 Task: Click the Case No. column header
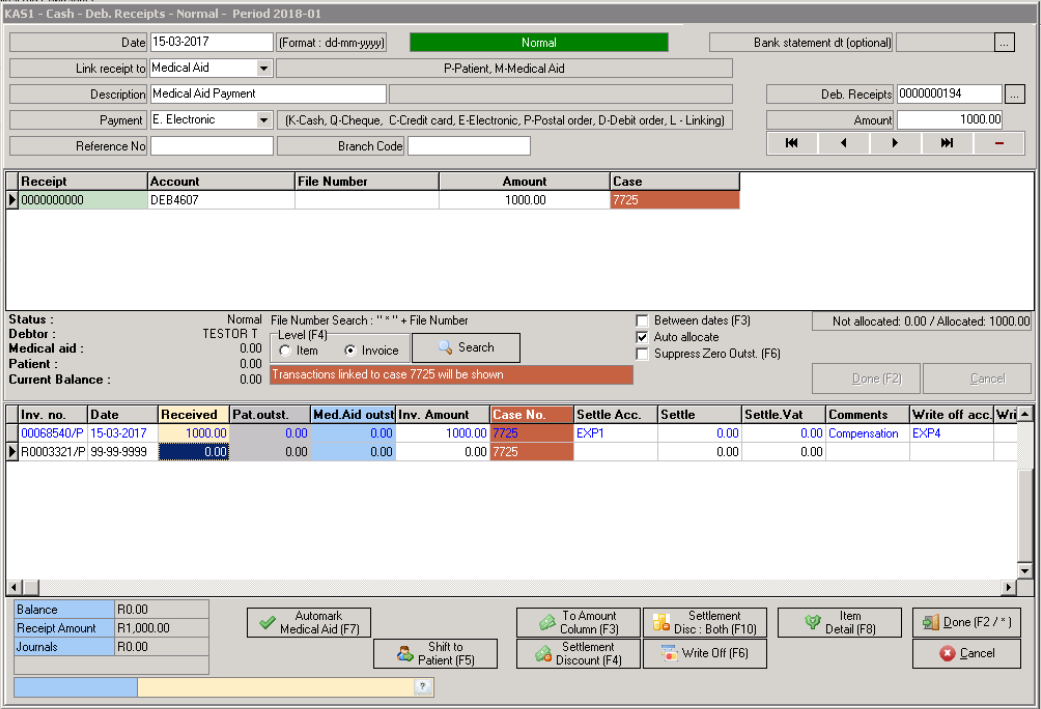tap(531, 415)
